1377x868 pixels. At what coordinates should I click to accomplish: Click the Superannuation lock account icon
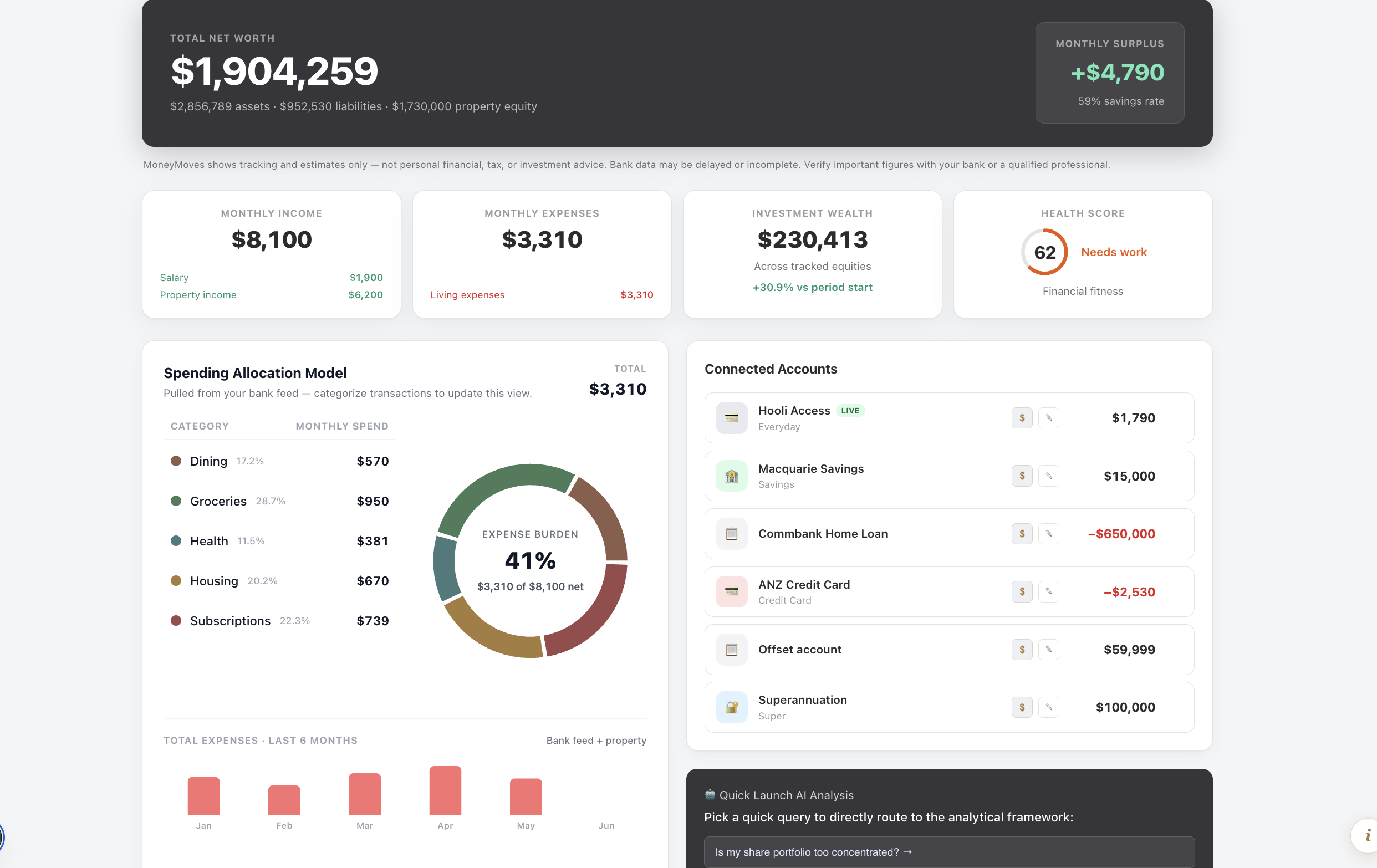pos(731,707)
